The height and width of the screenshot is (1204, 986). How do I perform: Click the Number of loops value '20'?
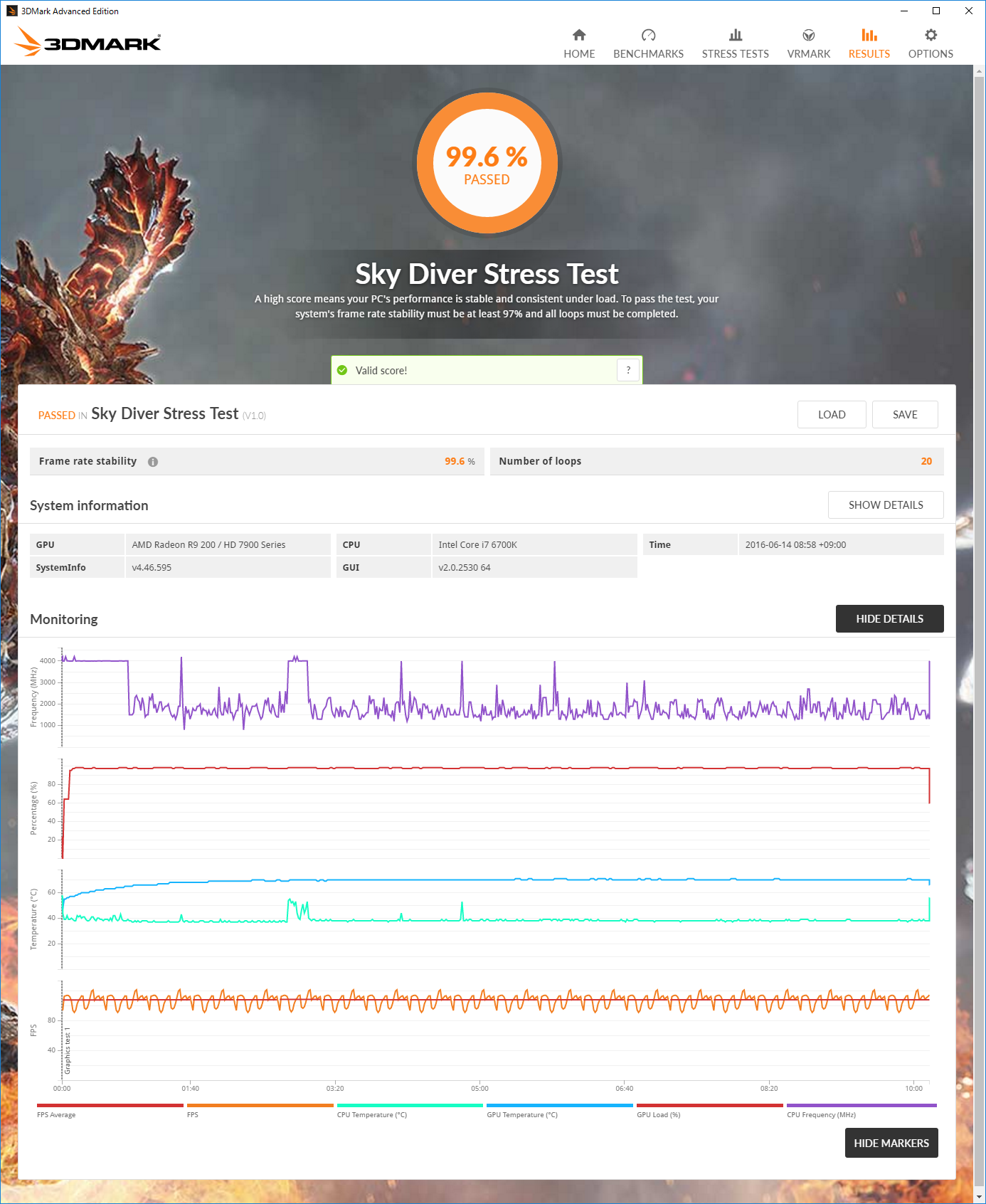[926, 462]
